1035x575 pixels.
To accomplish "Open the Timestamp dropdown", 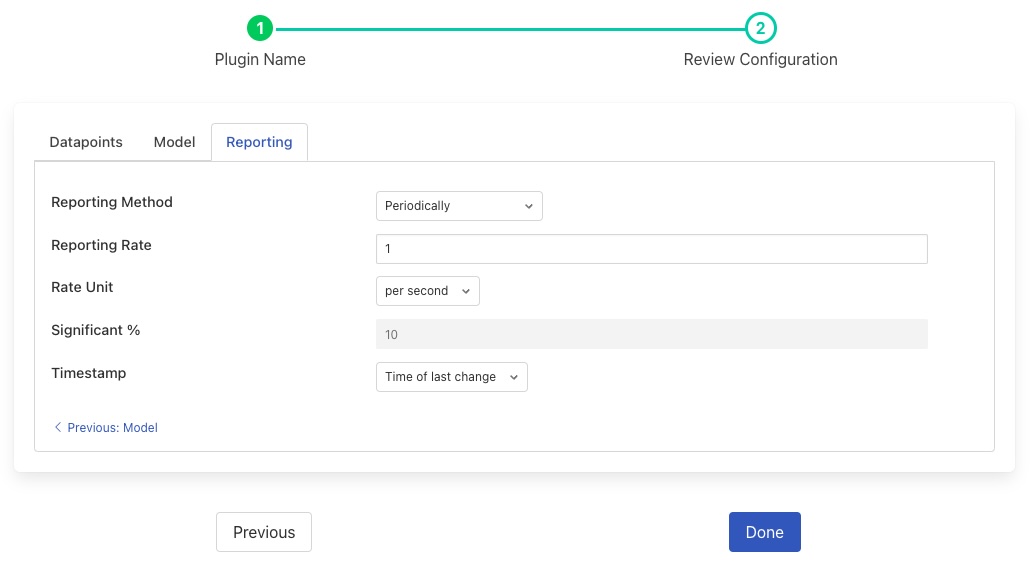I will [x=451, y=377].
